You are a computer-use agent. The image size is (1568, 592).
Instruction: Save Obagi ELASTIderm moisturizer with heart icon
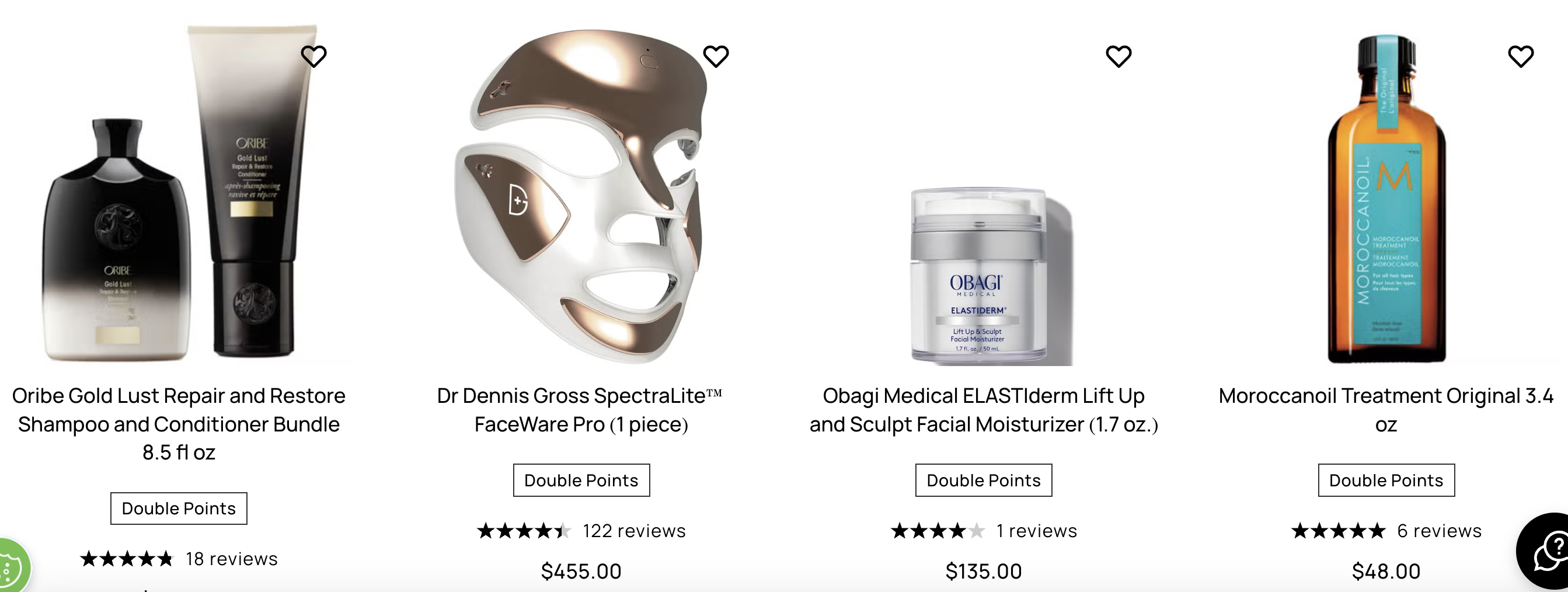pos(1118,57)
